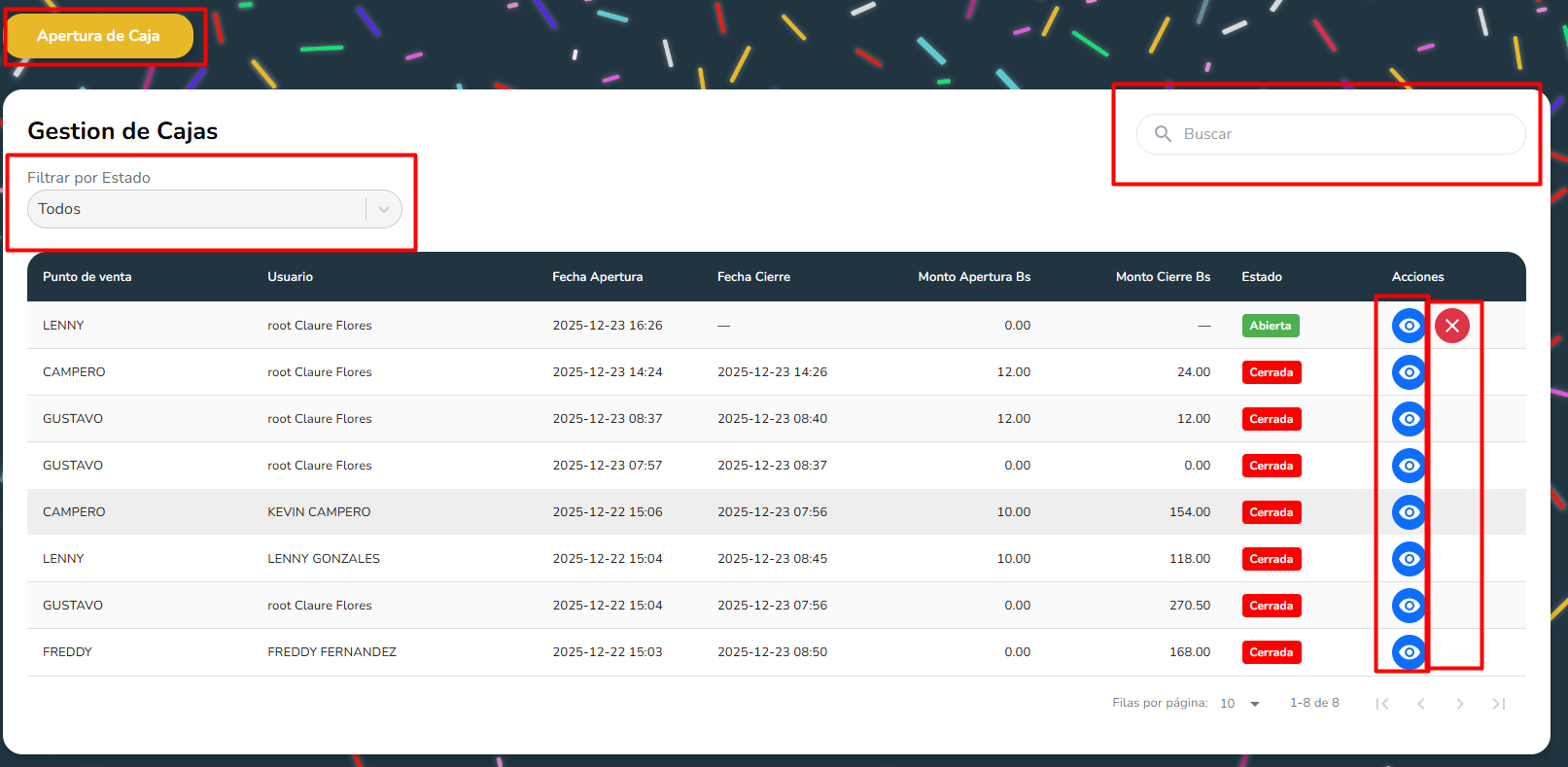Go to the next page of results
This screenshot has height=767, width=1568.
pyautogui.click(x=1459, y=704)
